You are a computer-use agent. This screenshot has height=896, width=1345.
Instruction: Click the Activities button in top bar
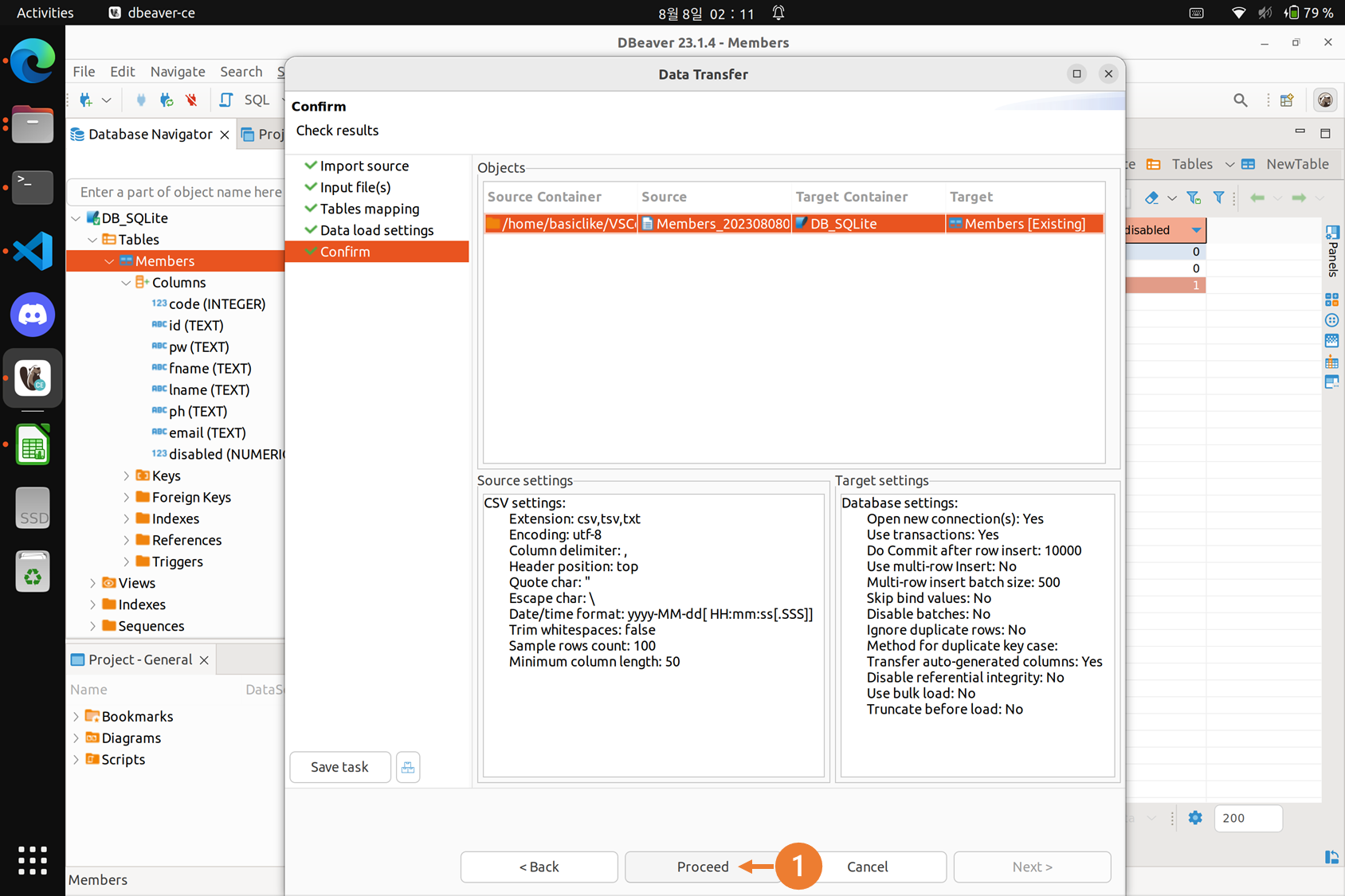[45, 13]
